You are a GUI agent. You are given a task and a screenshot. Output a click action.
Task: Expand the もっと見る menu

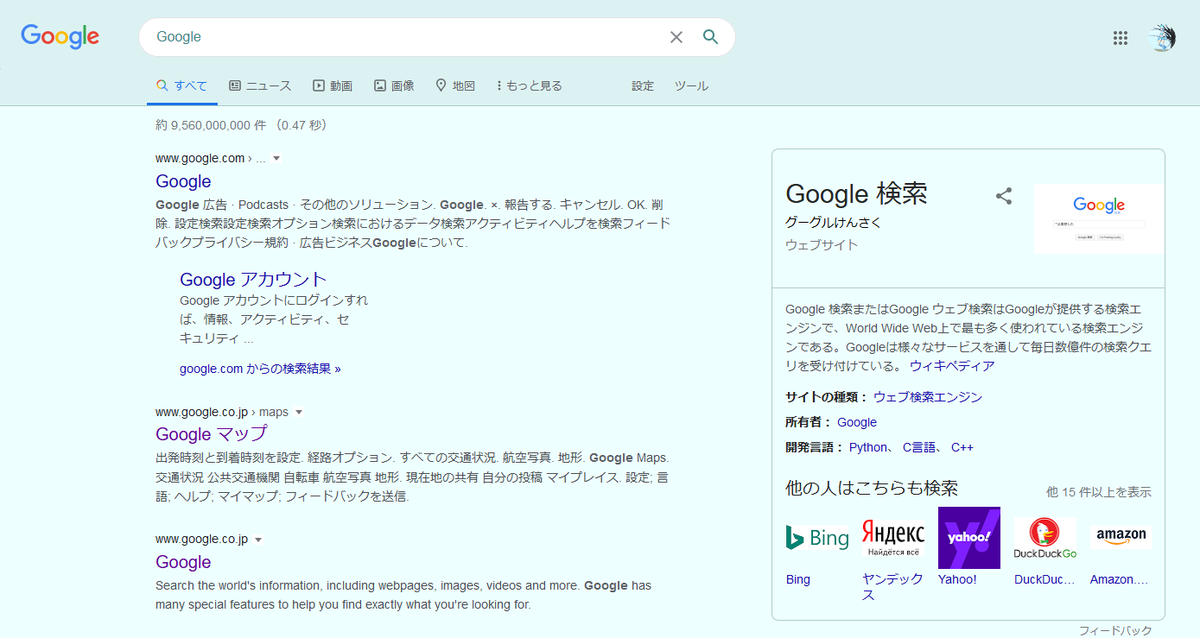coord(529,86)
